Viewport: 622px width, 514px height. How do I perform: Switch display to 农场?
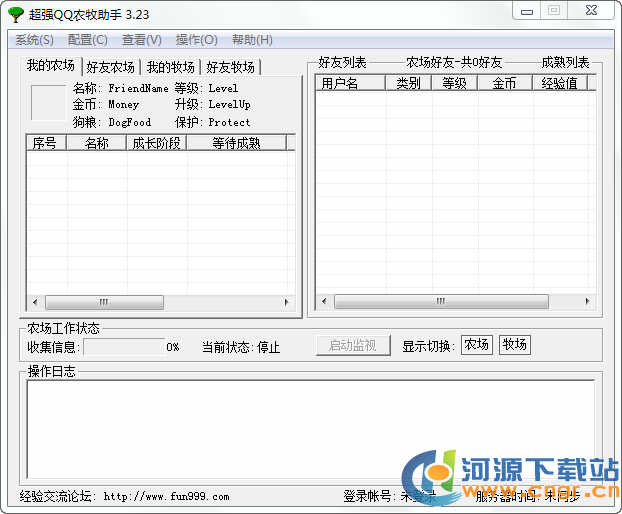[x=477, y=345]
